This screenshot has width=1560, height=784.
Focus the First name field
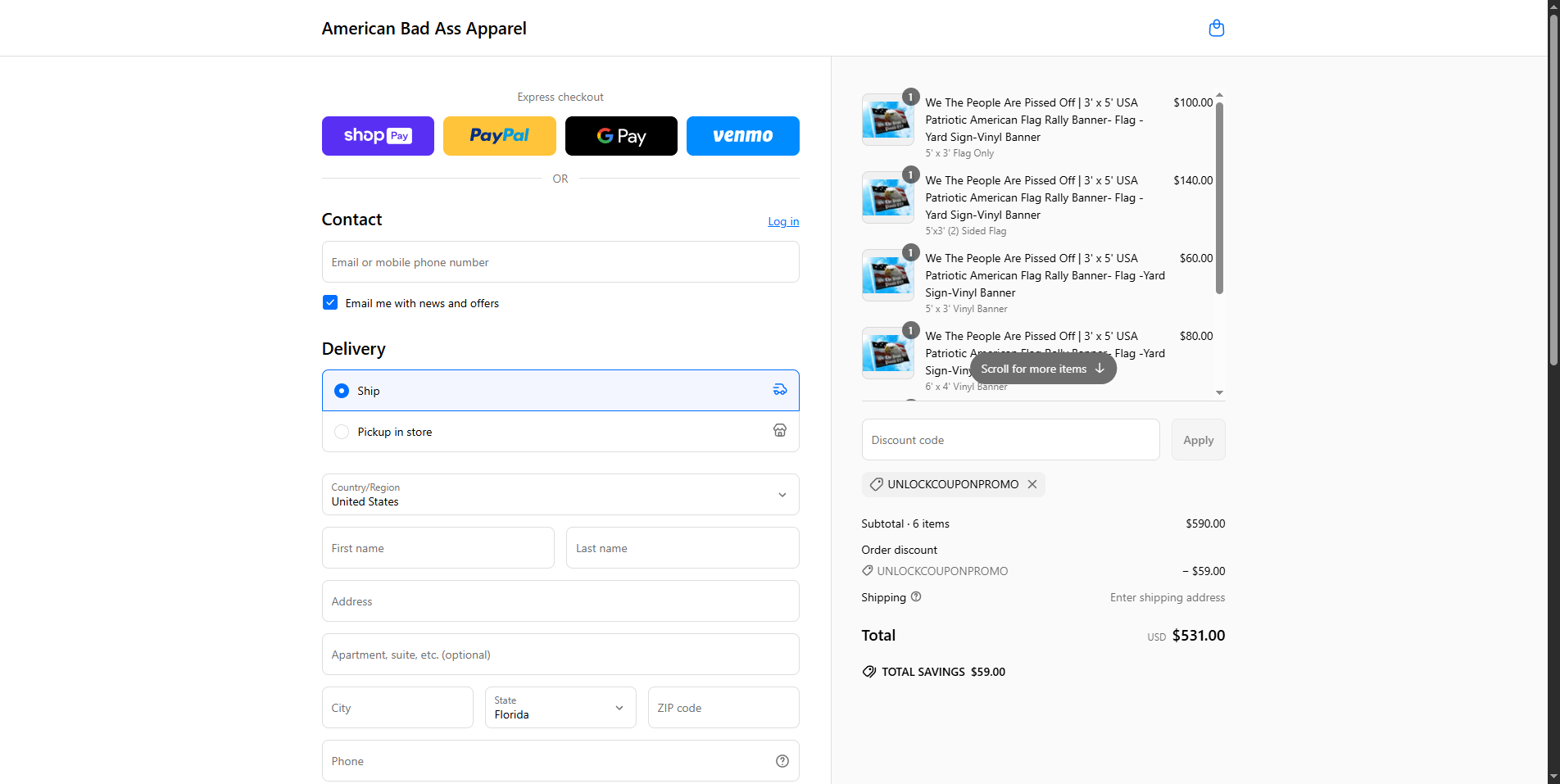click(x=438, y=548)
